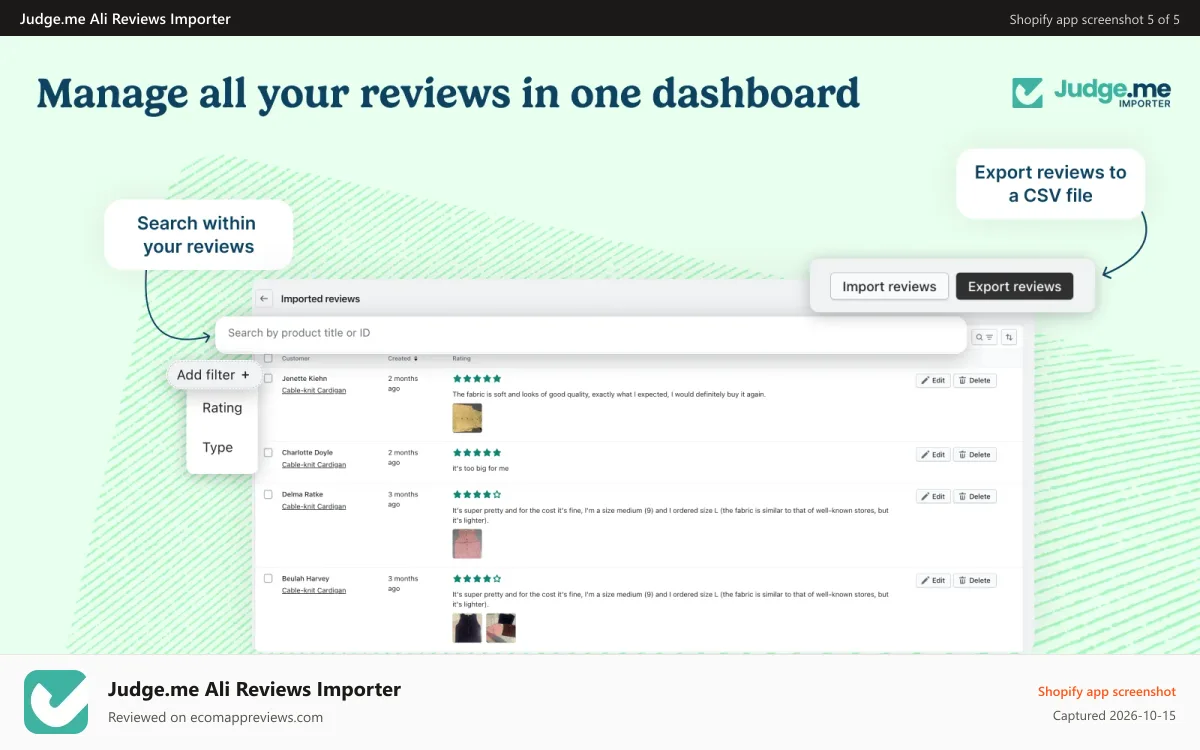1200x750 pixels.
Task: Click the Customer column header
Action: coord(296,358)
